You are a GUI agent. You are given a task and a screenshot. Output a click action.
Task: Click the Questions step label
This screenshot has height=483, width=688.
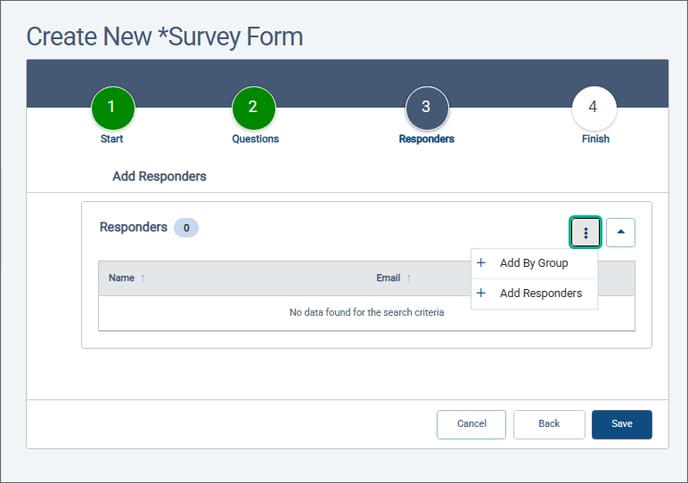point(255,139)
